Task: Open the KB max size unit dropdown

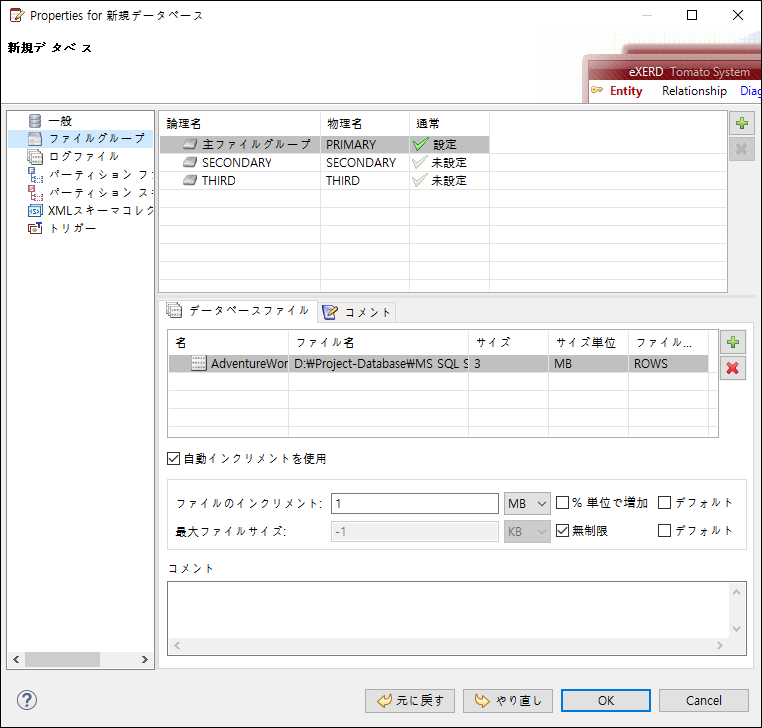Action: pos(527,532)
